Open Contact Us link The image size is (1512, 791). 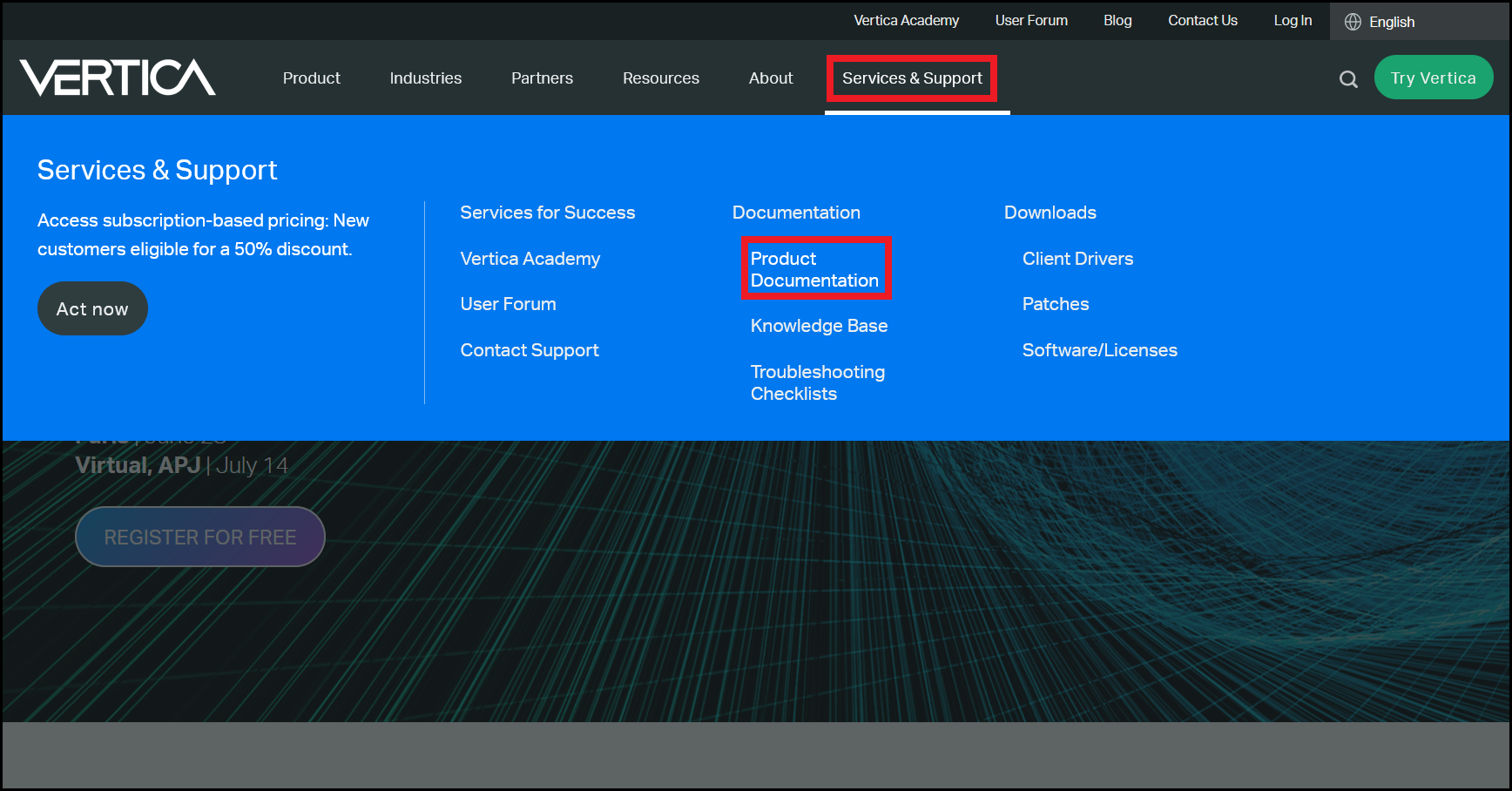[1202, 20]
